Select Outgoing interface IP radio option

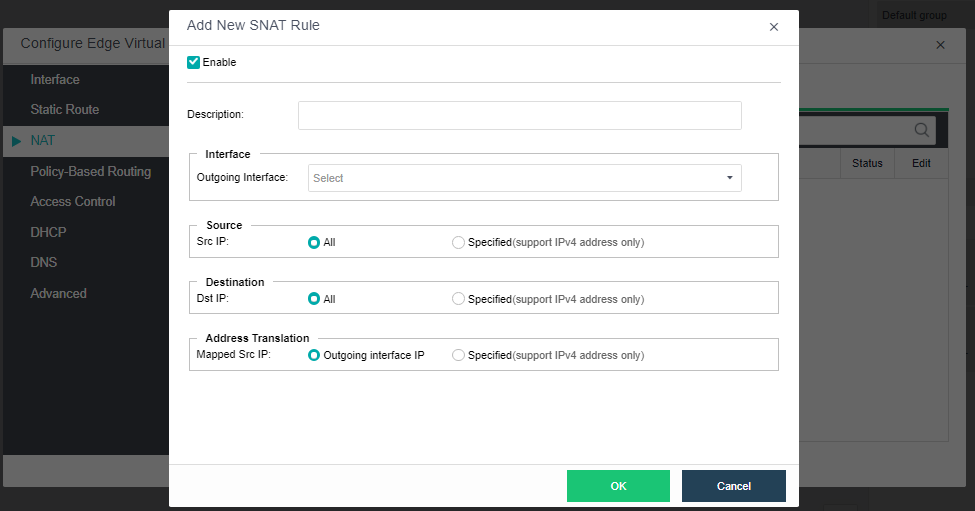(314, 355)
